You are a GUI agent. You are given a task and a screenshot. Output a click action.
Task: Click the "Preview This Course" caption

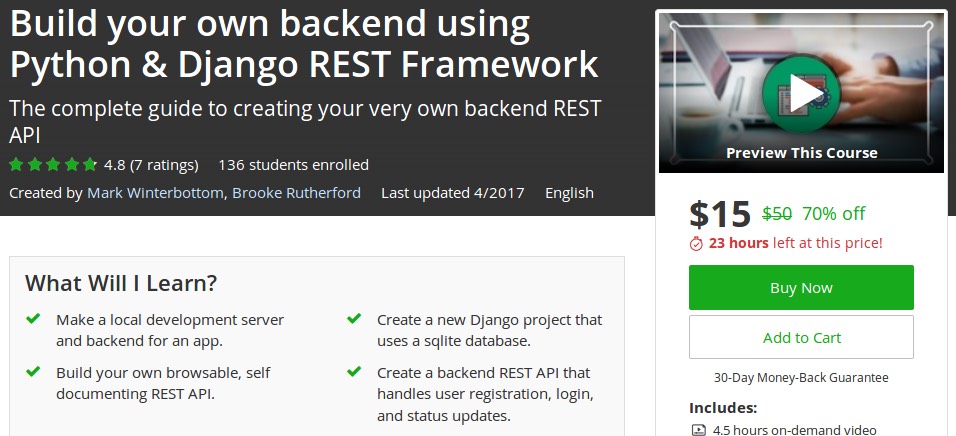[801, 153]
